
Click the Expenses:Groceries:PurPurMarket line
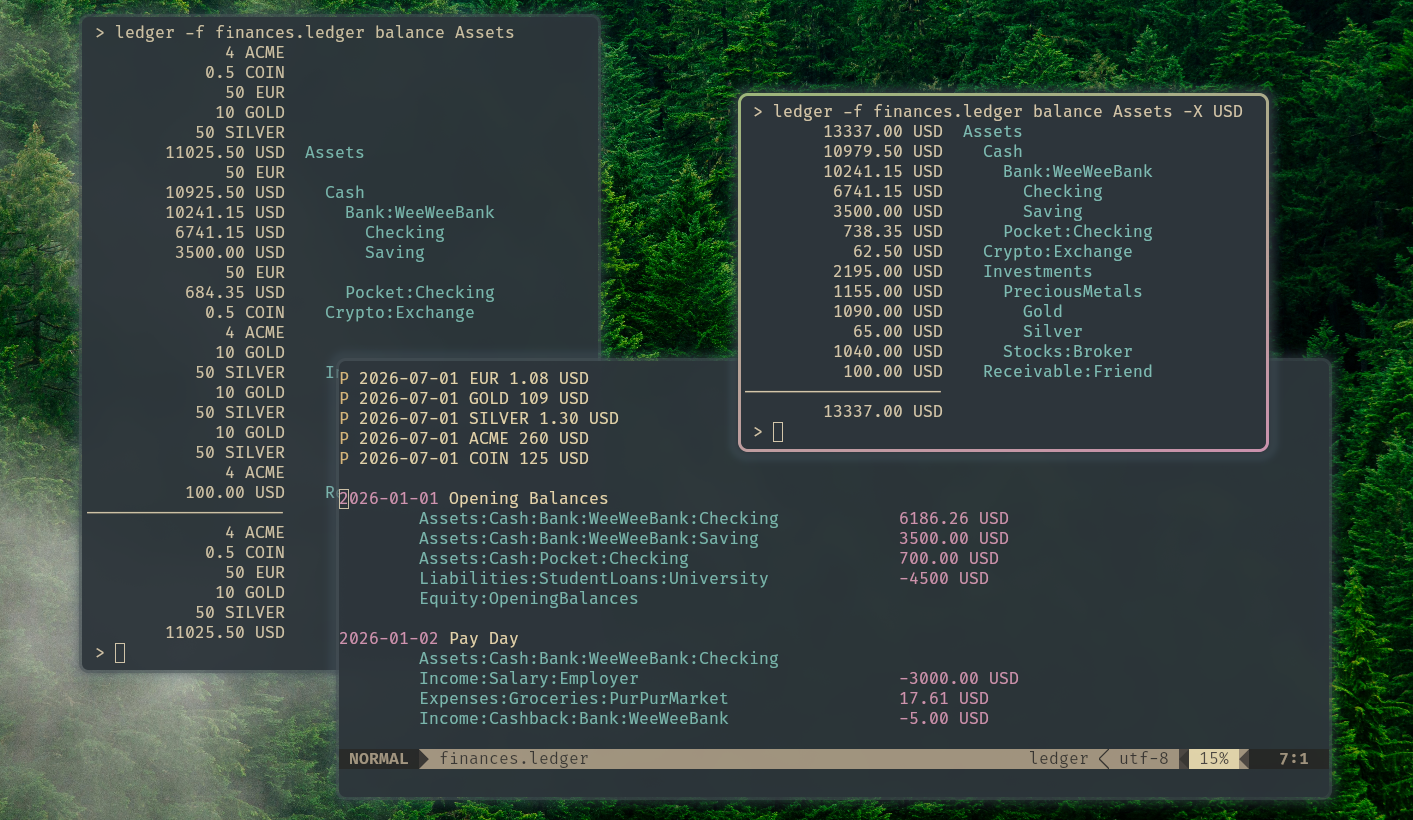tap(574, 698)
